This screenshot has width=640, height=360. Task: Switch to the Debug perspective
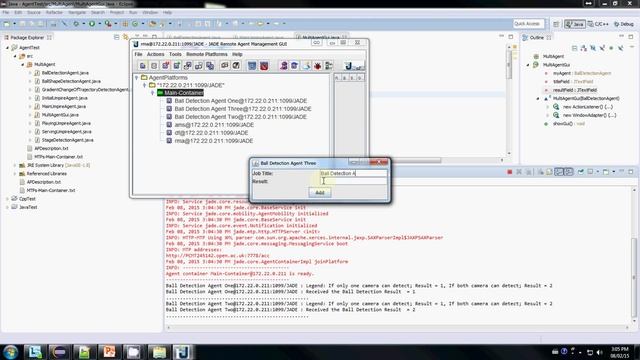point(624,24)
